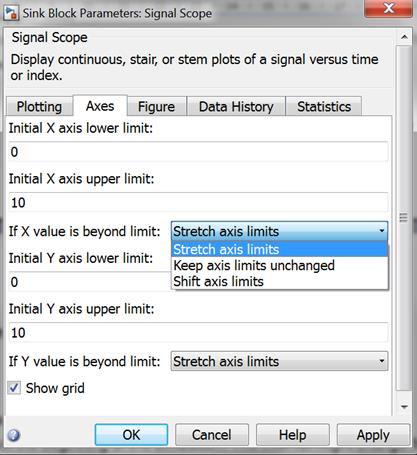Go to the Data History tab
The height and width of the screenshot is (455, 417).
point(236,107)
